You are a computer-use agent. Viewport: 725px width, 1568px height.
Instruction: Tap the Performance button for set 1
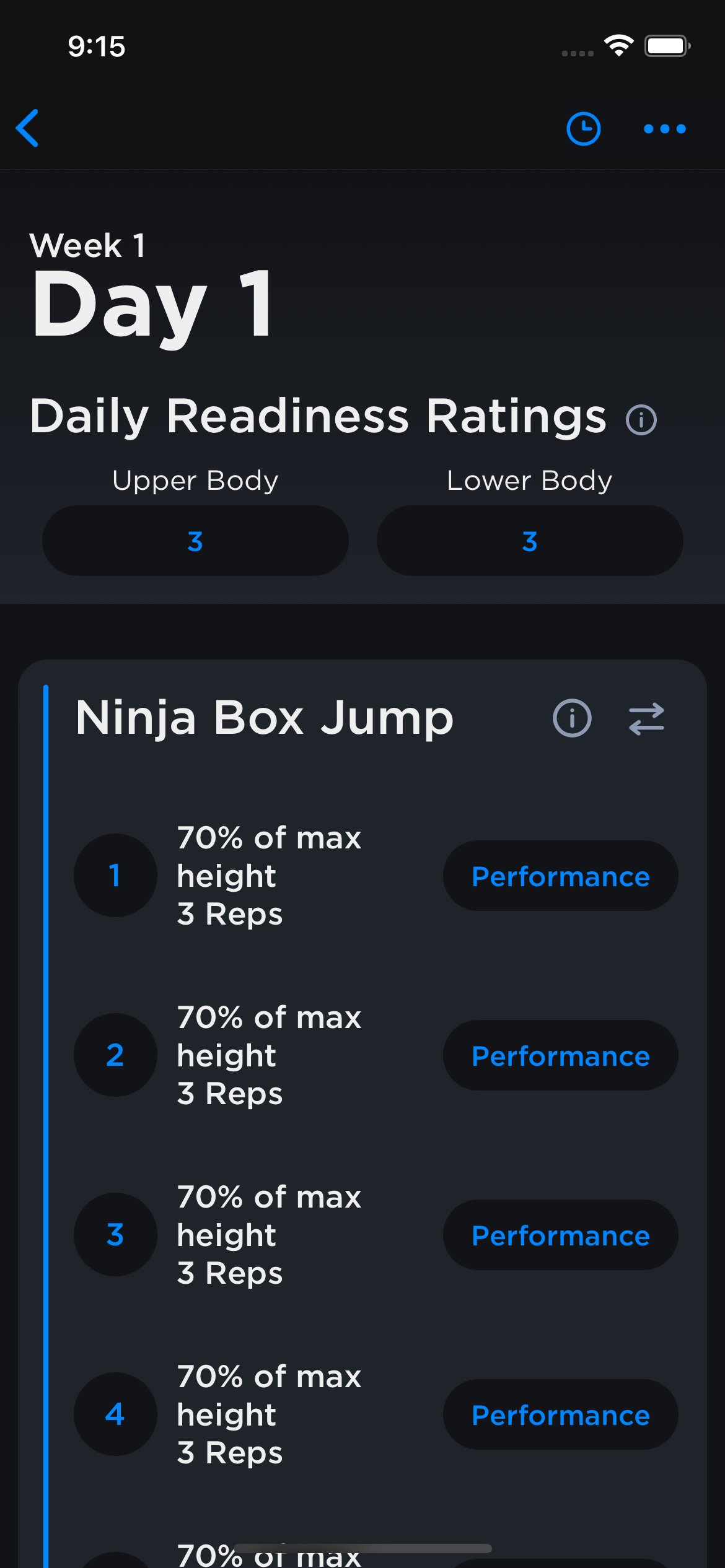point(560,876)
